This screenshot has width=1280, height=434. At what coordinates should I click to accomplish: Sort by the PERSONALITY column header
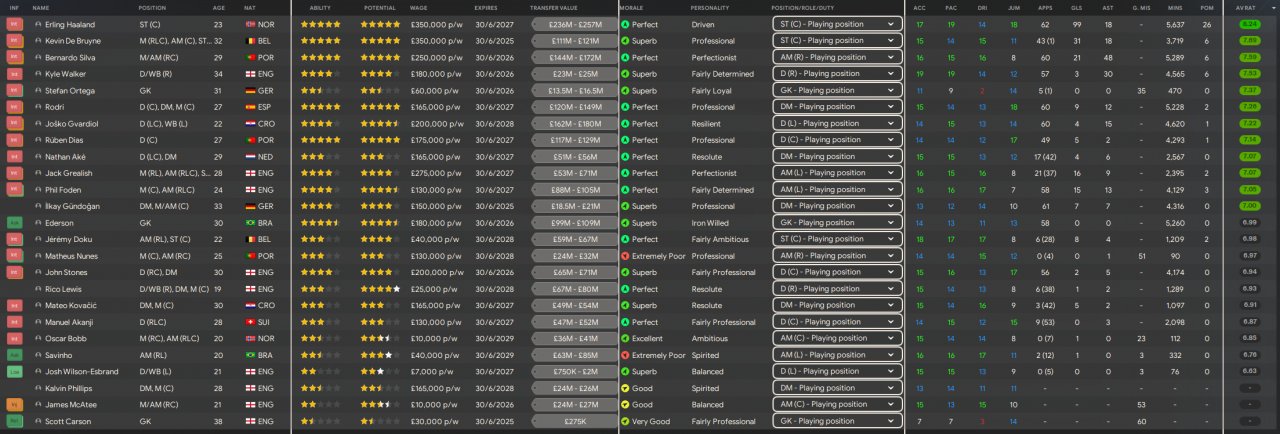coord(710,7)
